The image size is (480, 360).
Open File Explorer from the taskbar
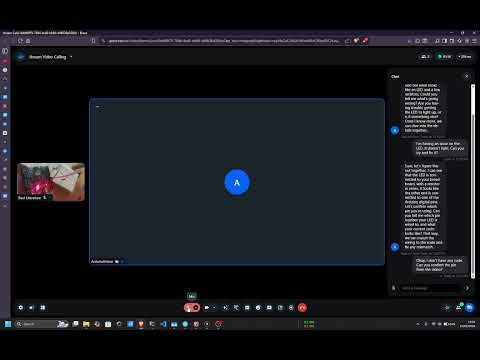86,324
